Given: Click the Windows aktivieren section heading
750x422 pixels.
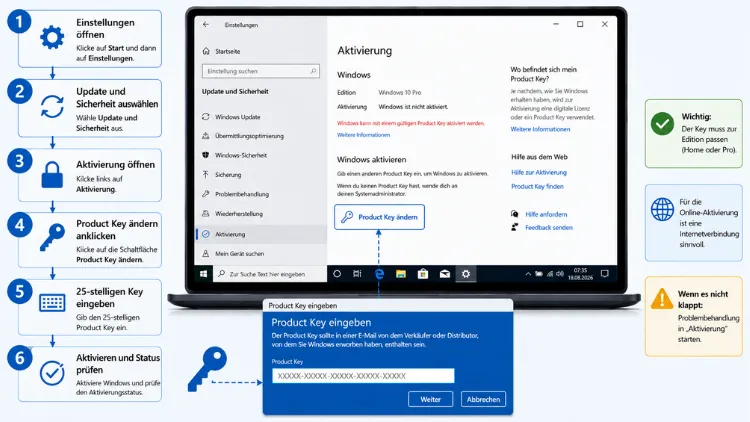Looking at the screenshot, I should coord(371,159).
